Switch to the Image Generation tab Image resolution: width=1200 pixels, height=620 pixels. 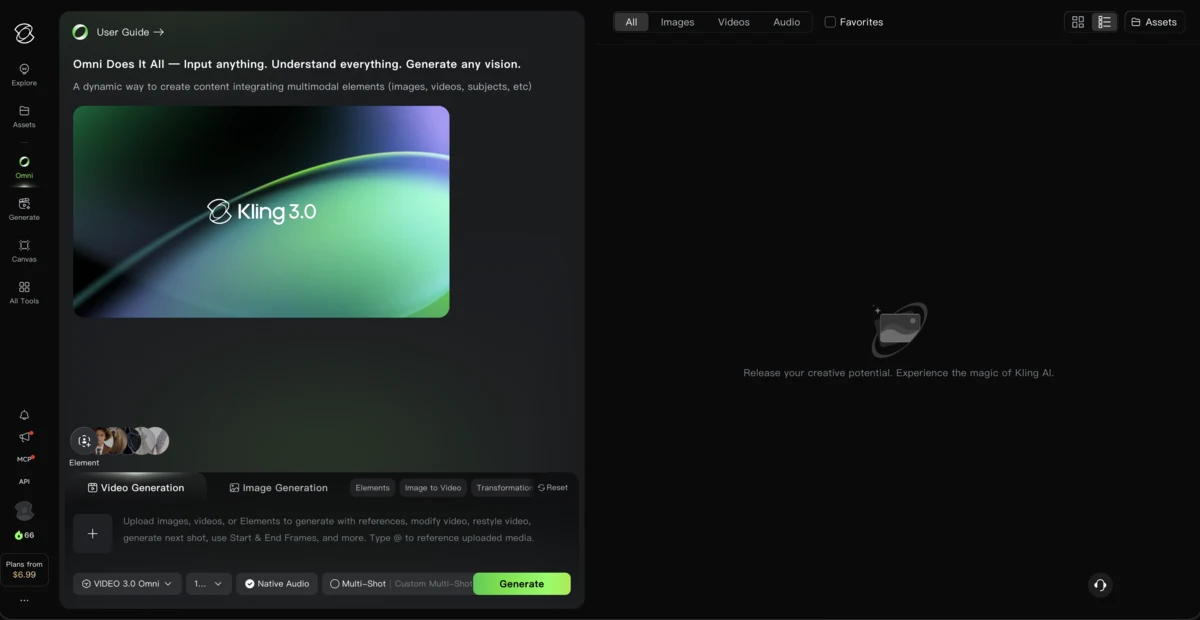[278, 488]
